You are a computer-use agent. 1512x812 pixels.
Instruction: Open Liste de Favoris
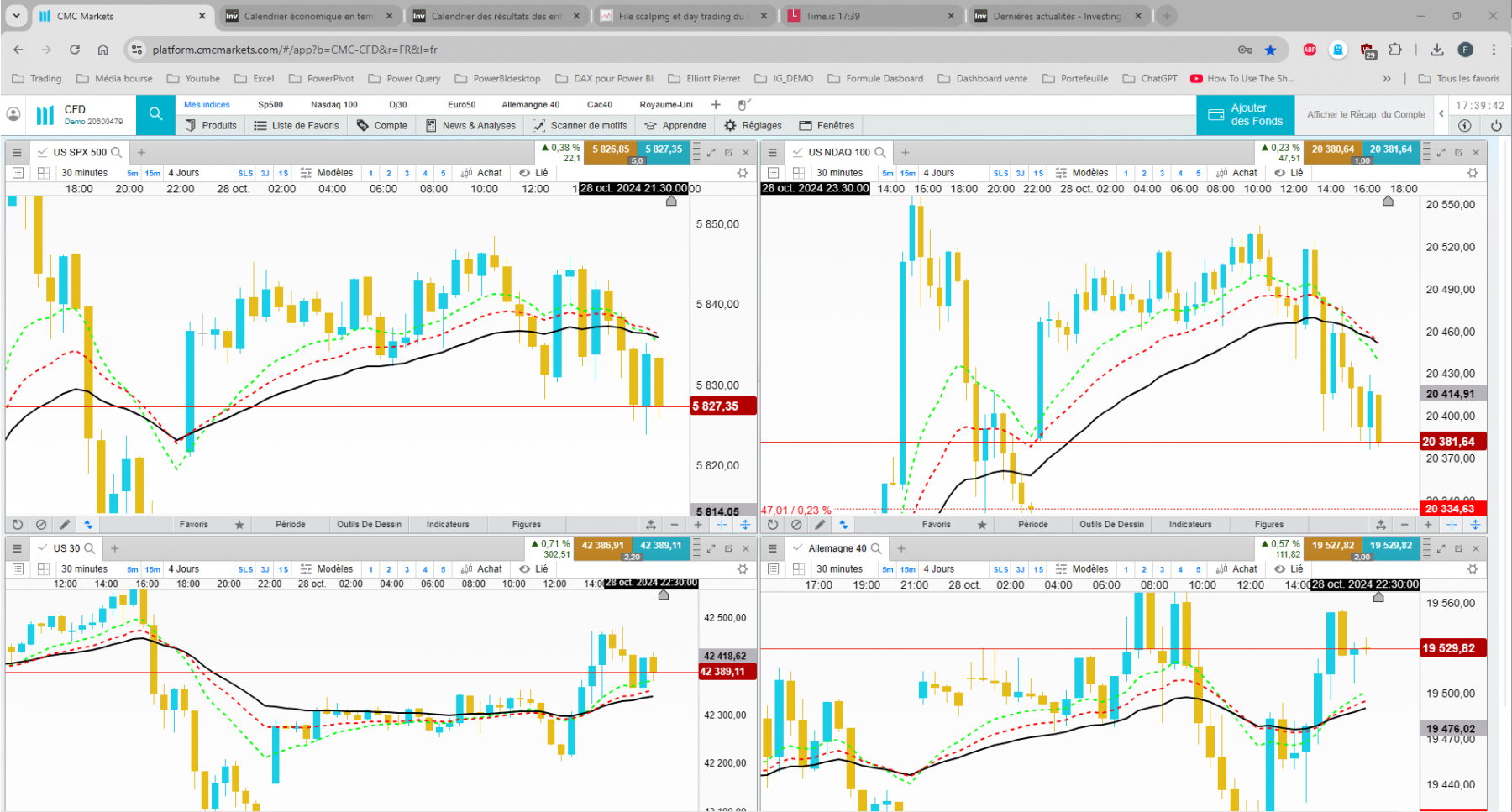(x=297, y=125)
